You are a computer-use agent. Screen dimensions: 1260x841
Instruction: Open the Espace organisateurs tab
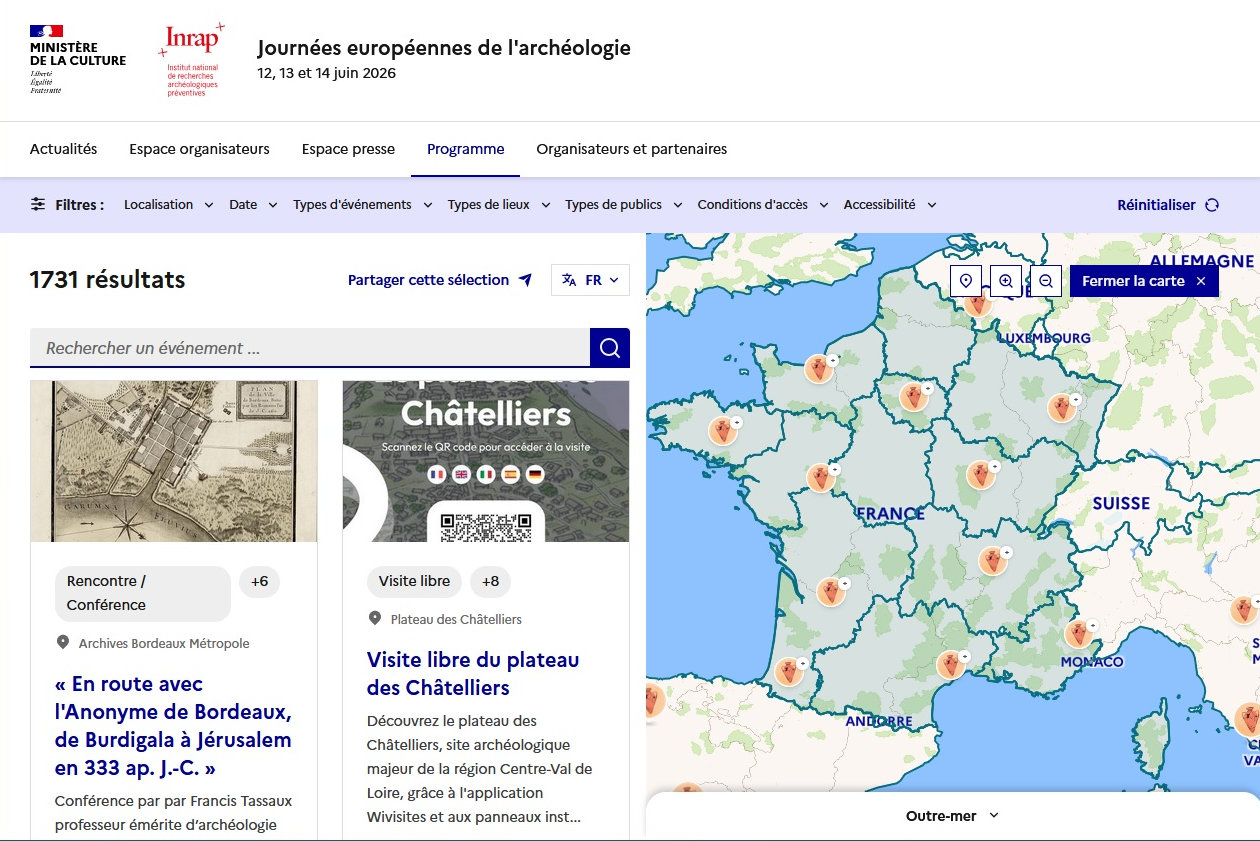click(x=199, y=149)
